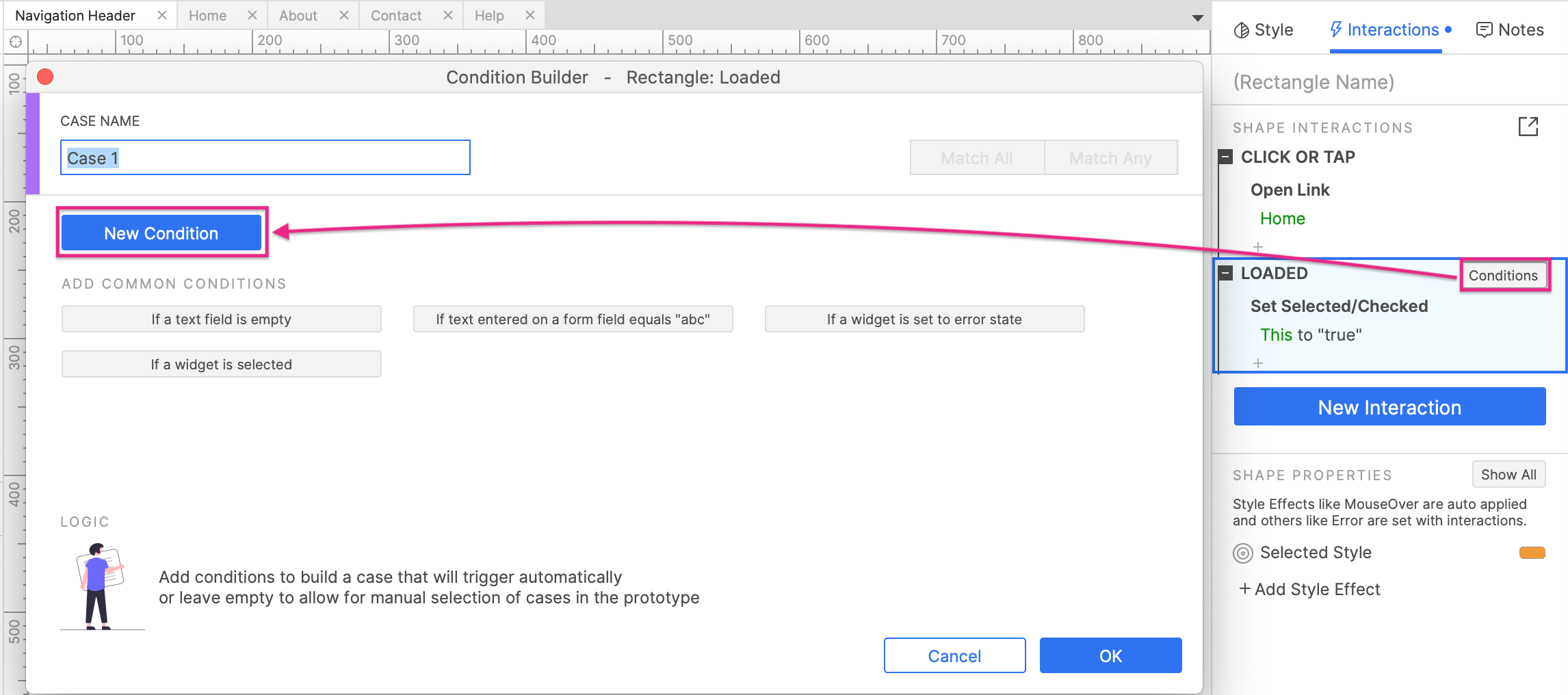Close the Help tab with its X icon
Image resolution: width=1568 pixels, height=695 pixels.
[x=530, y=15]
